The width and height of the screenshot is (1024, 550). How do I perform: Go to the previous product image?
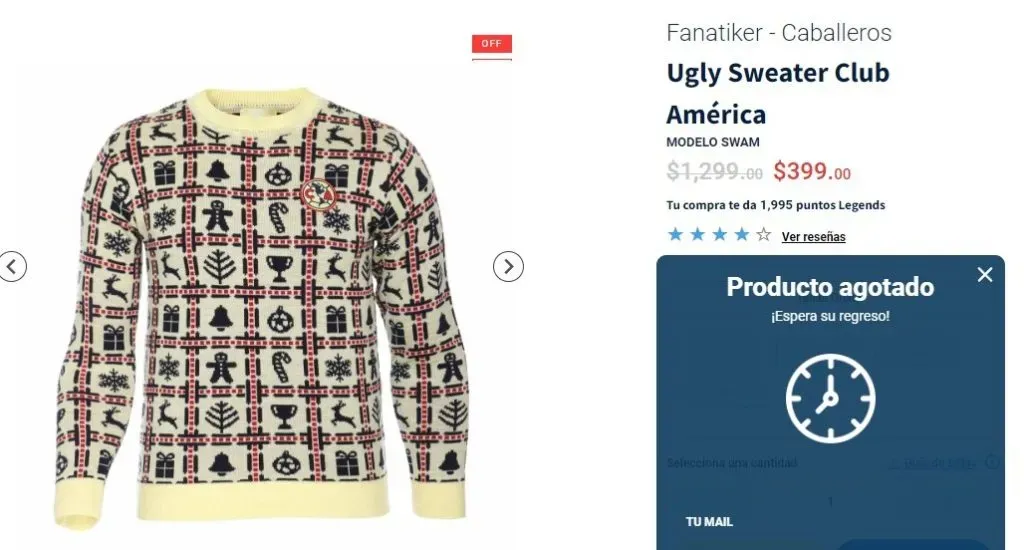coord(12,267)
